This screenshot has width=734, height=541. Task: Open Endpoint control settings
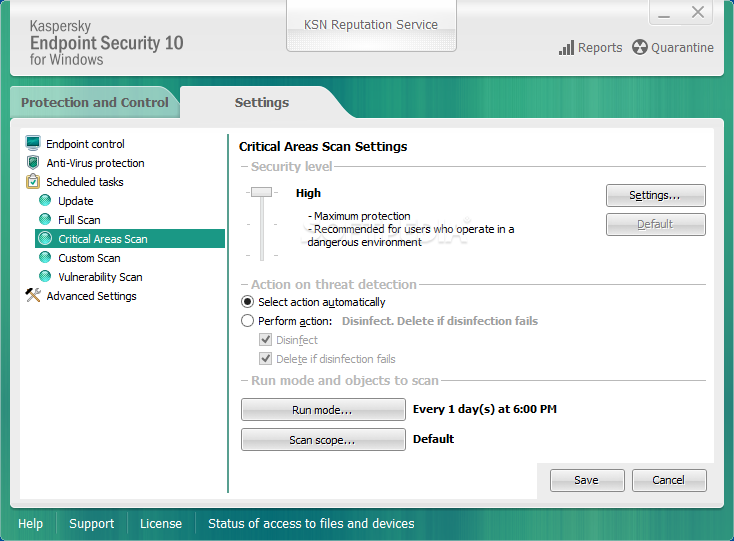(85, 144)
